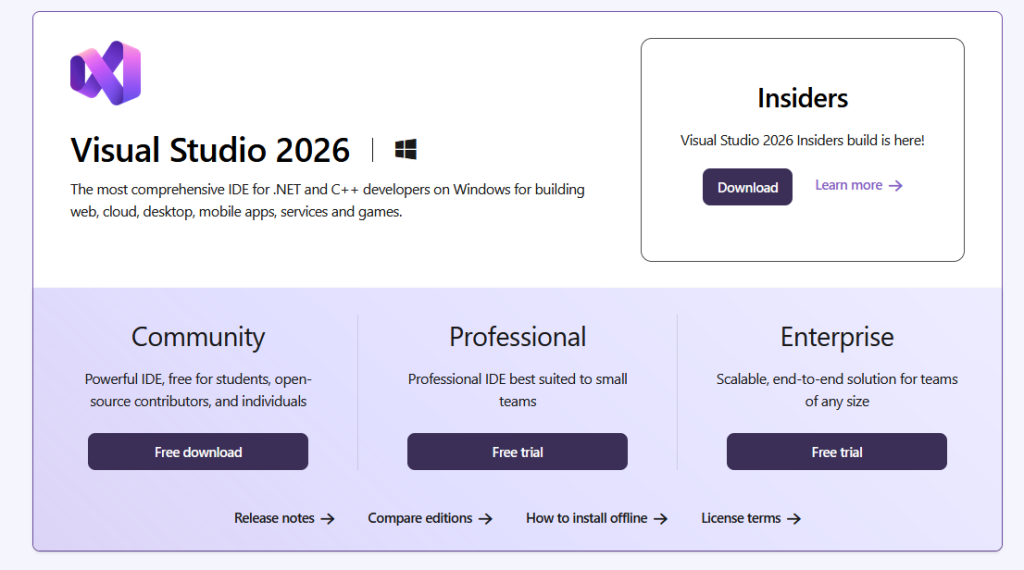Click the Visual Studio 2026 heading
This screenshot has height=570, width=1024.
210,150
